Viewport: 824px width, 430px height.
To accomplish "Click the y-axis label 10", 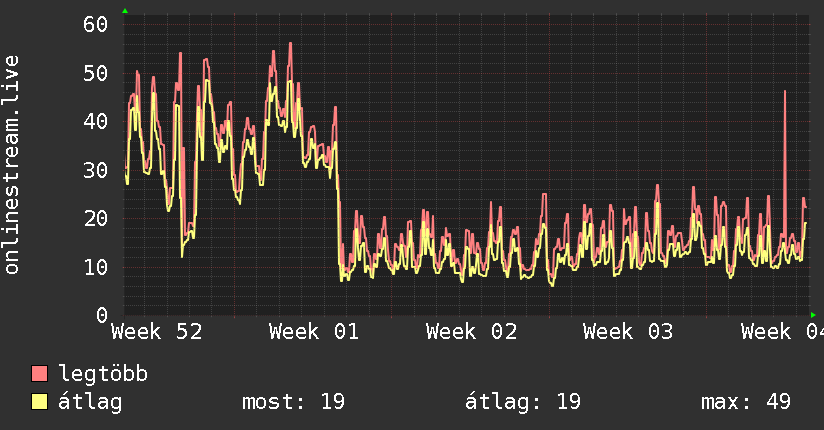I will coord(96,268).
